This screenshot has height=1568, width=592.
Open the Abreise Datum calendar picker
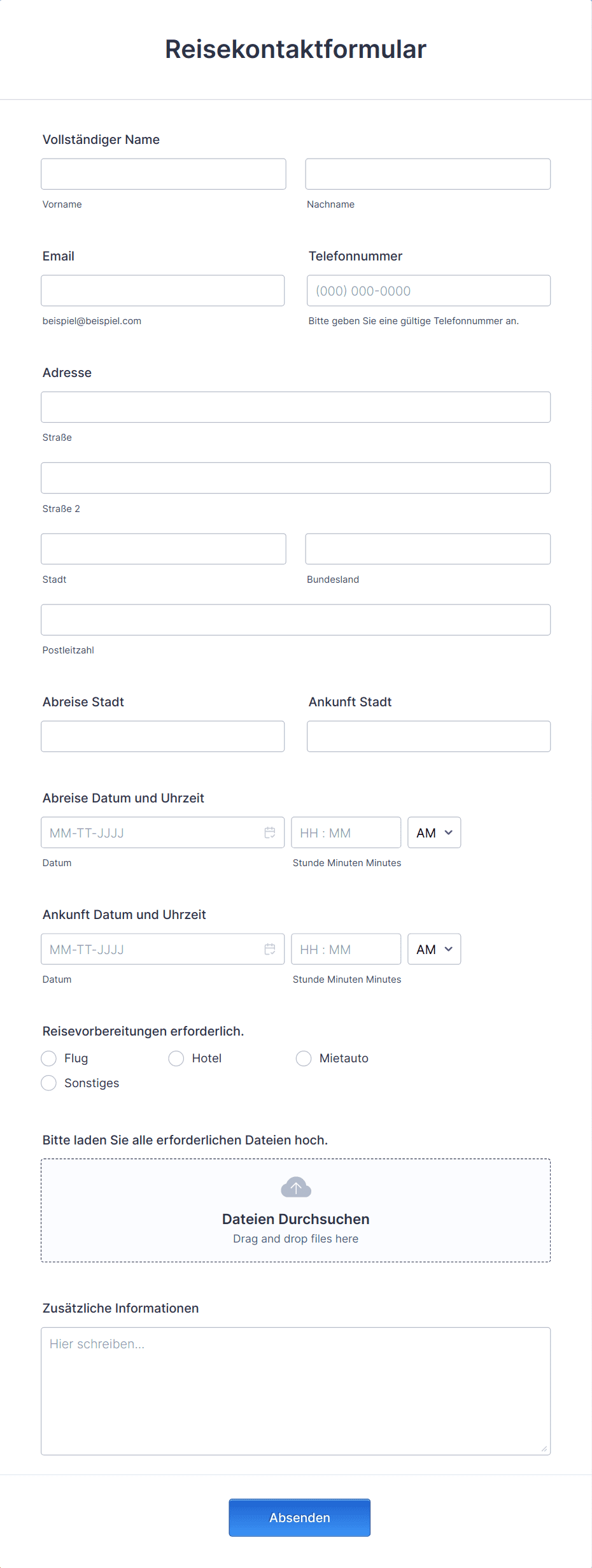point(269,832)
